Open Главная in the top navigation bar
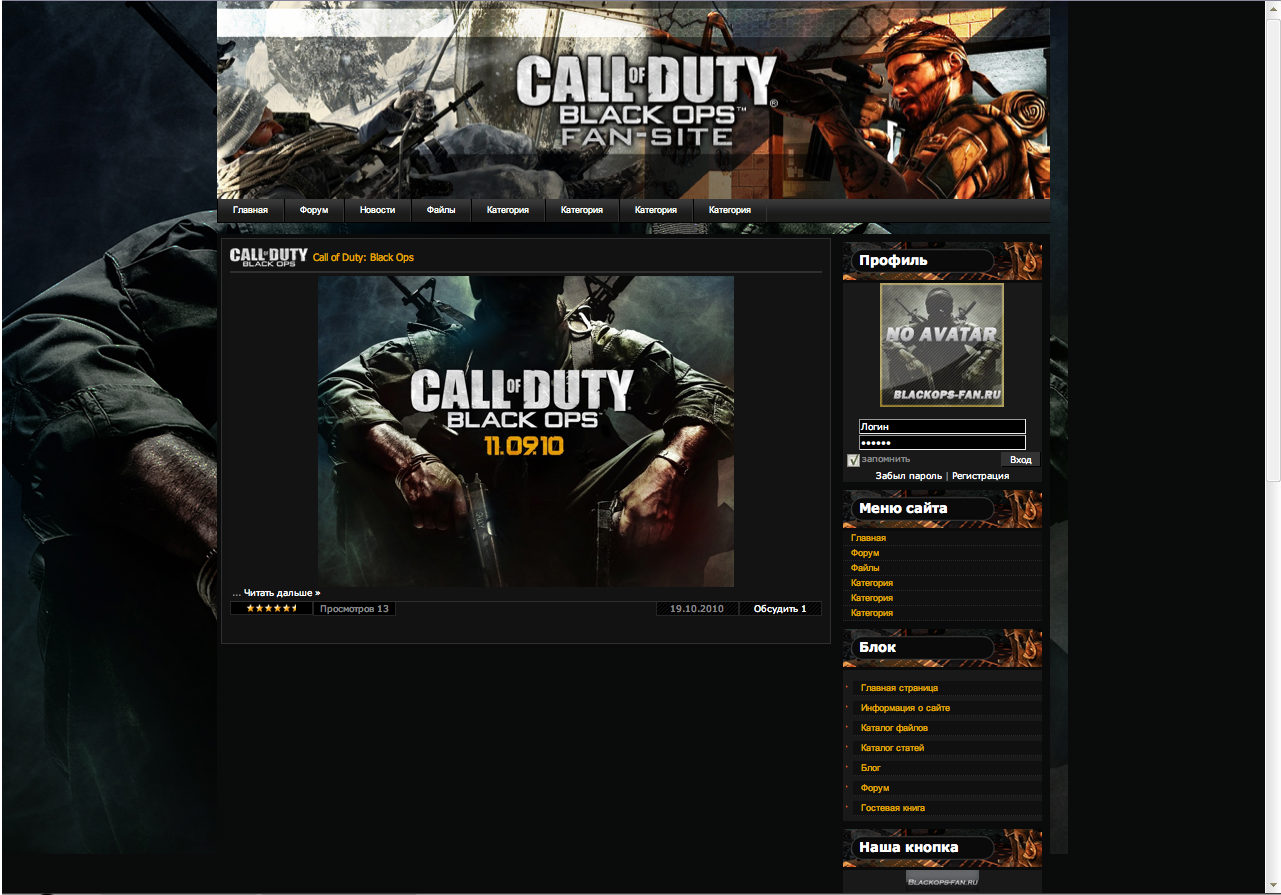 point(251,210)
